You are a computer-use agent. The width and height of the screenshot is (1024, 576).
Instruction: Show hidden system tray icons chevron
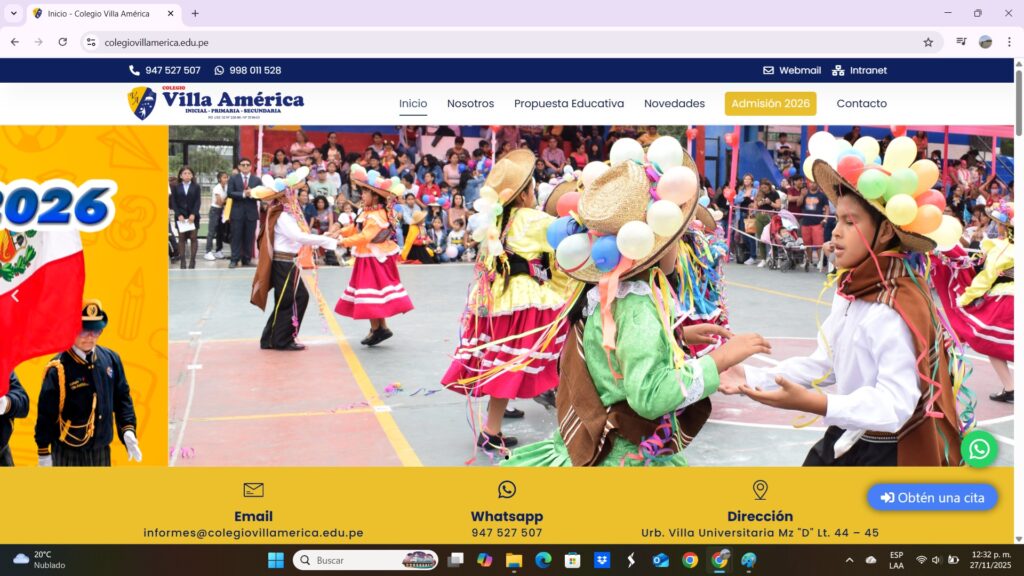pos(849,560)
